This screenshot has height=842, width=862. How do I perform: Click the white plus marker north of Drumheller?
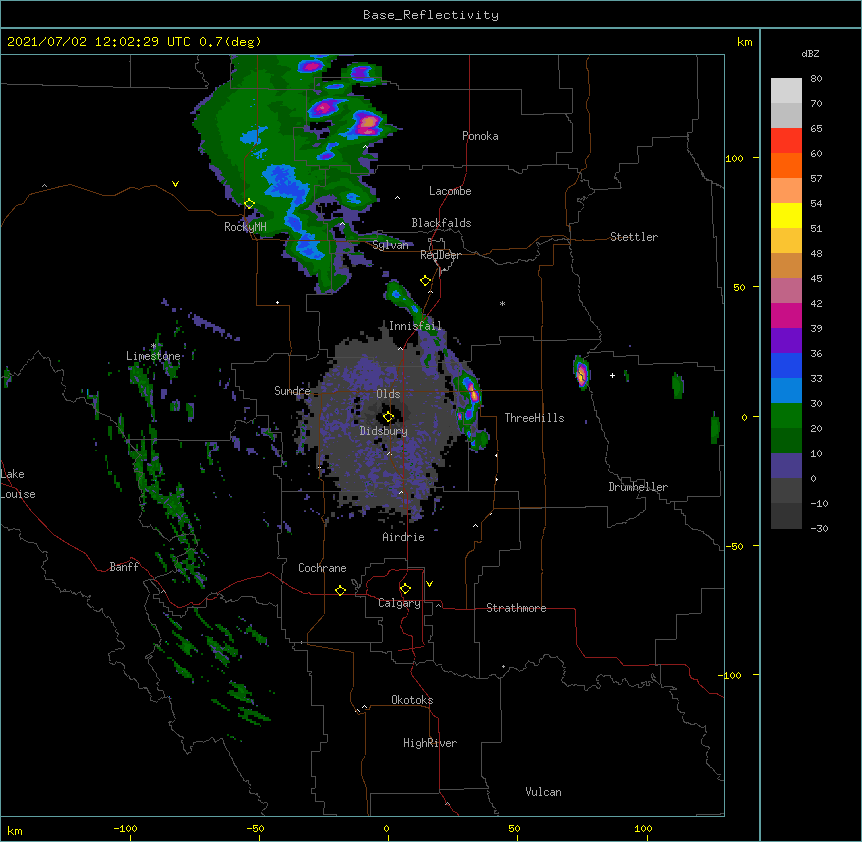(612, 375)
